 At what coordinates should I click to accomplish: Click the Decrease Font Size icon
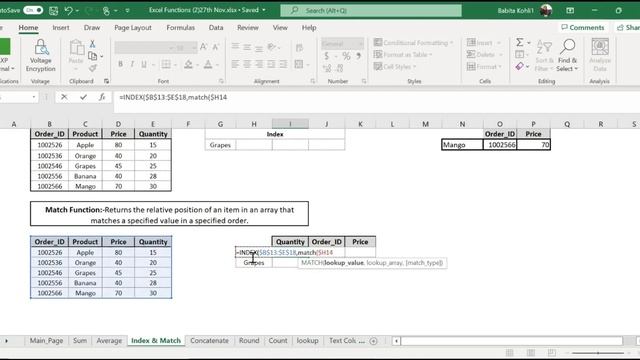pyautogui.click(x=216, y=47)
